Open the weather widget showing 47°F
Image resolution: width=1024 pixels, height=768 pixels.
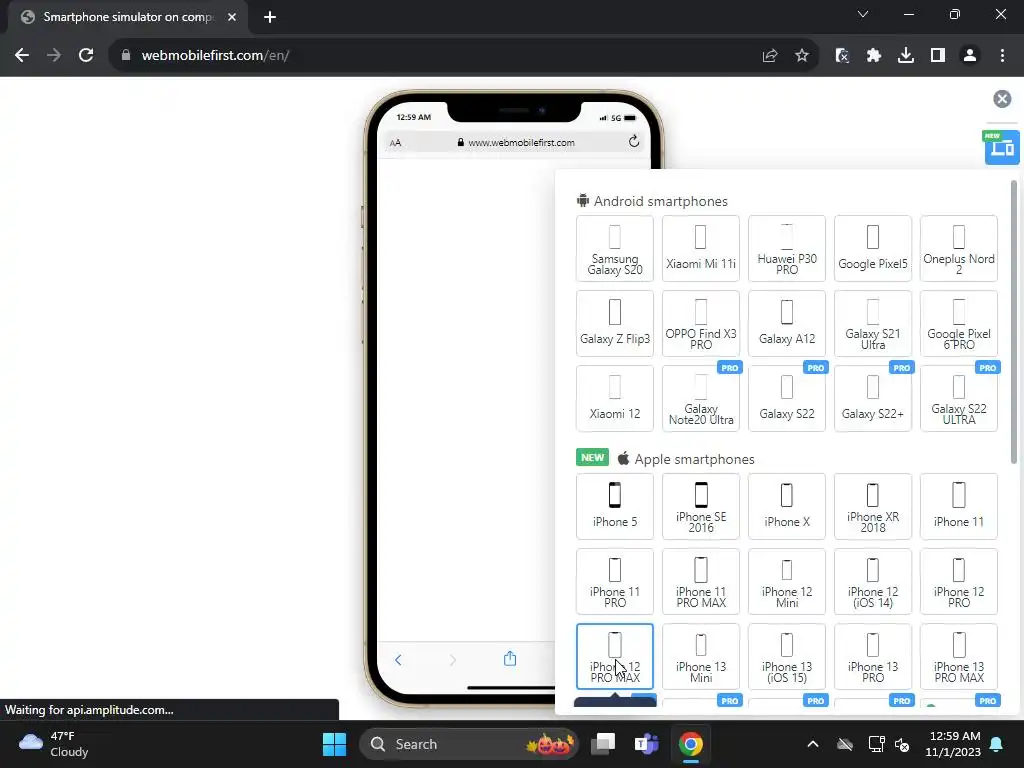(54, 744)
